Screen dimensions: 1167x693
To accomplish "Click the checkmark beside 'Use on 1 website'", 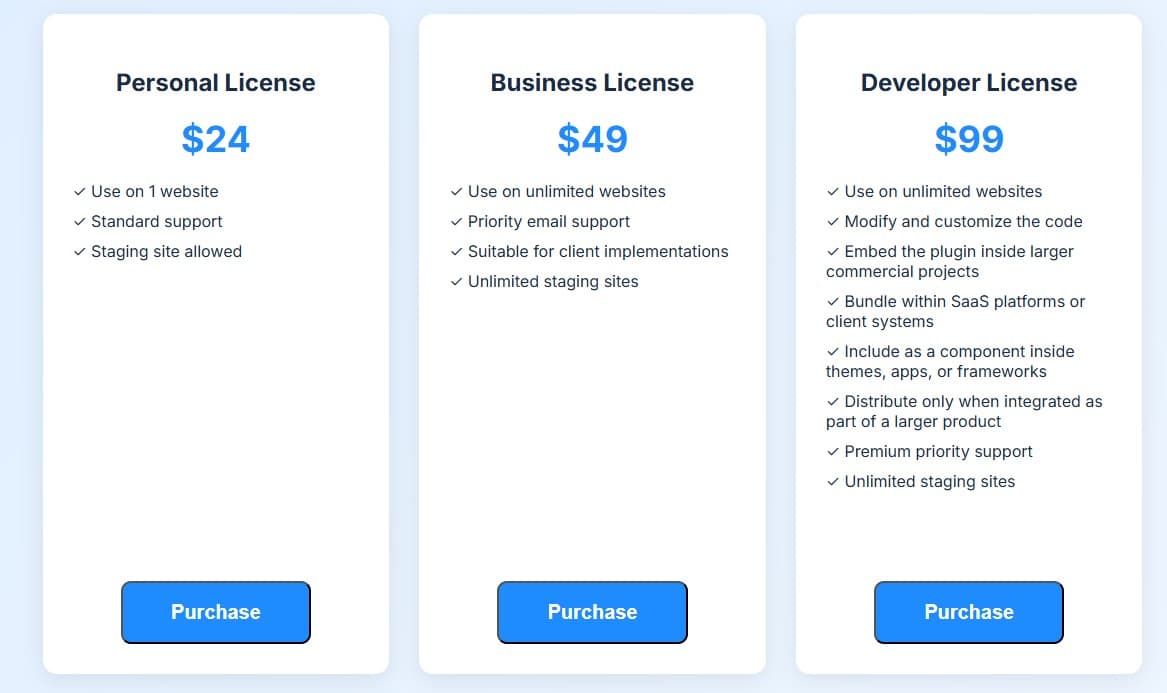I will 79,191.
